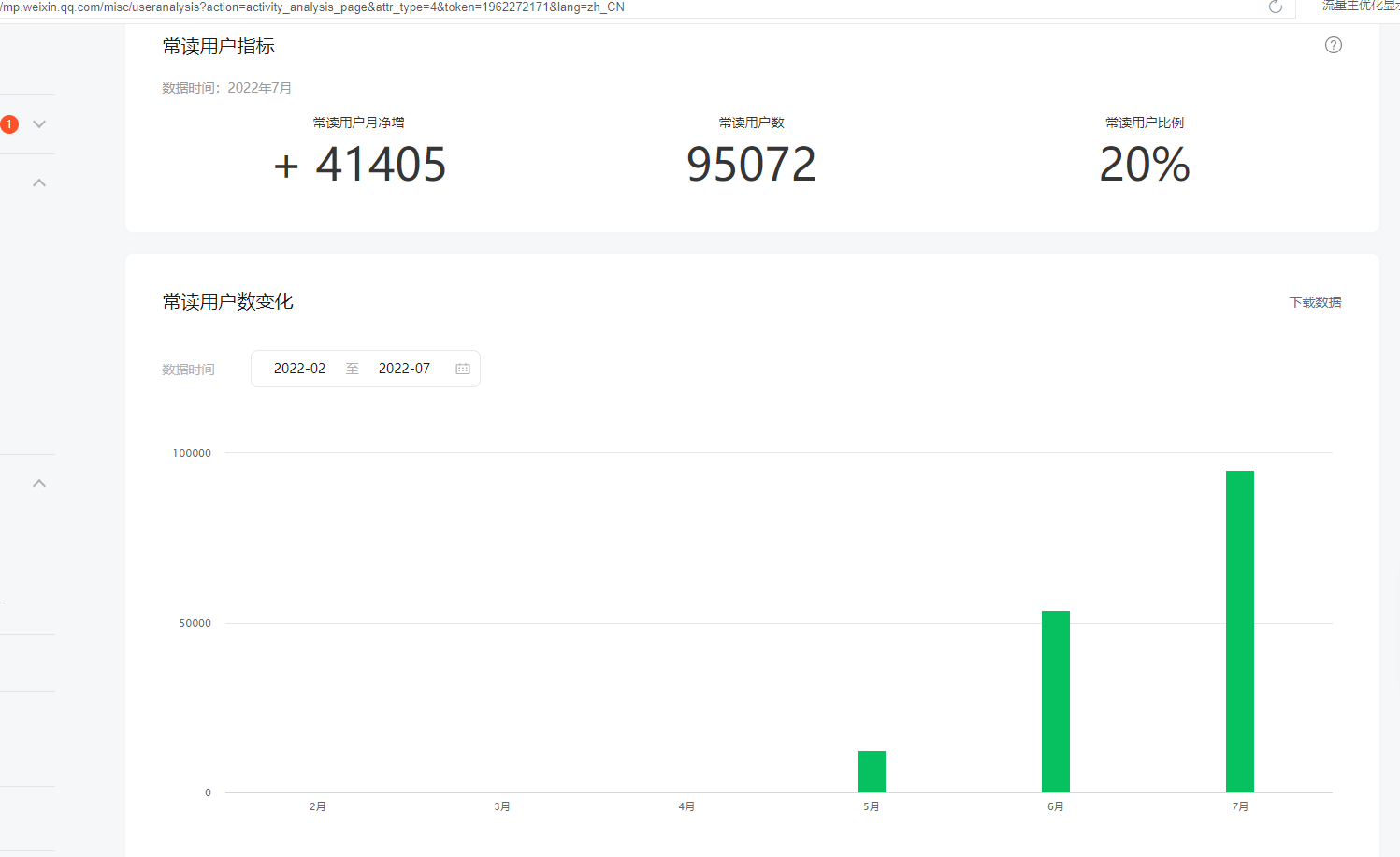The image size is (1400, 857).
Task: Click the red notification badge showing 1
Action: (9, 124)
